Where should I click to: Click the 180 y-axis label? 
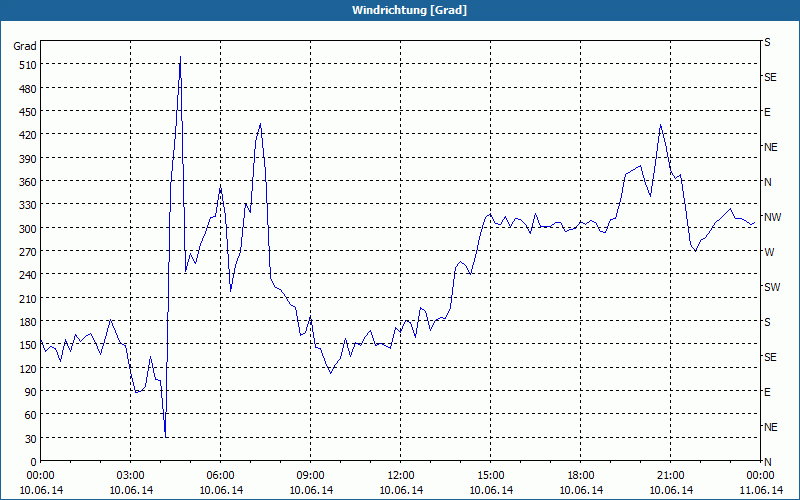(28, 322)
